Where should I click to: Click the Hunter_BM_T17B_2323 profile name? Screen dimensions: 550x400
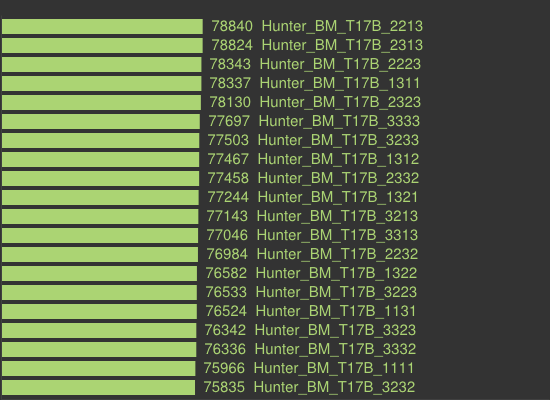click(x=340, y=102)
